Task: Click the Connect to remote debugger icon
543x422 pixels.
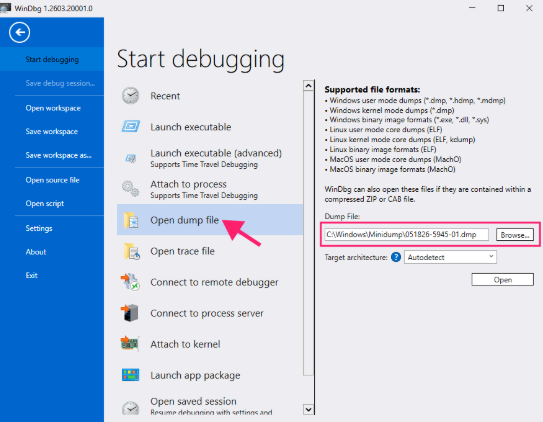Action: tap(130, 282)
